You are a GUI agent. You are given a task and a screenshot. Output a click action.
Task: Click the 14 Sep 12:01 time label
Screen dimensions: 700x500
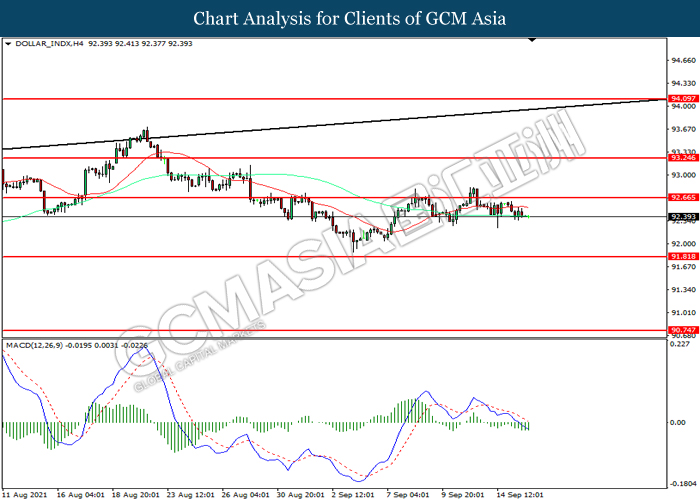pos(520,495)
